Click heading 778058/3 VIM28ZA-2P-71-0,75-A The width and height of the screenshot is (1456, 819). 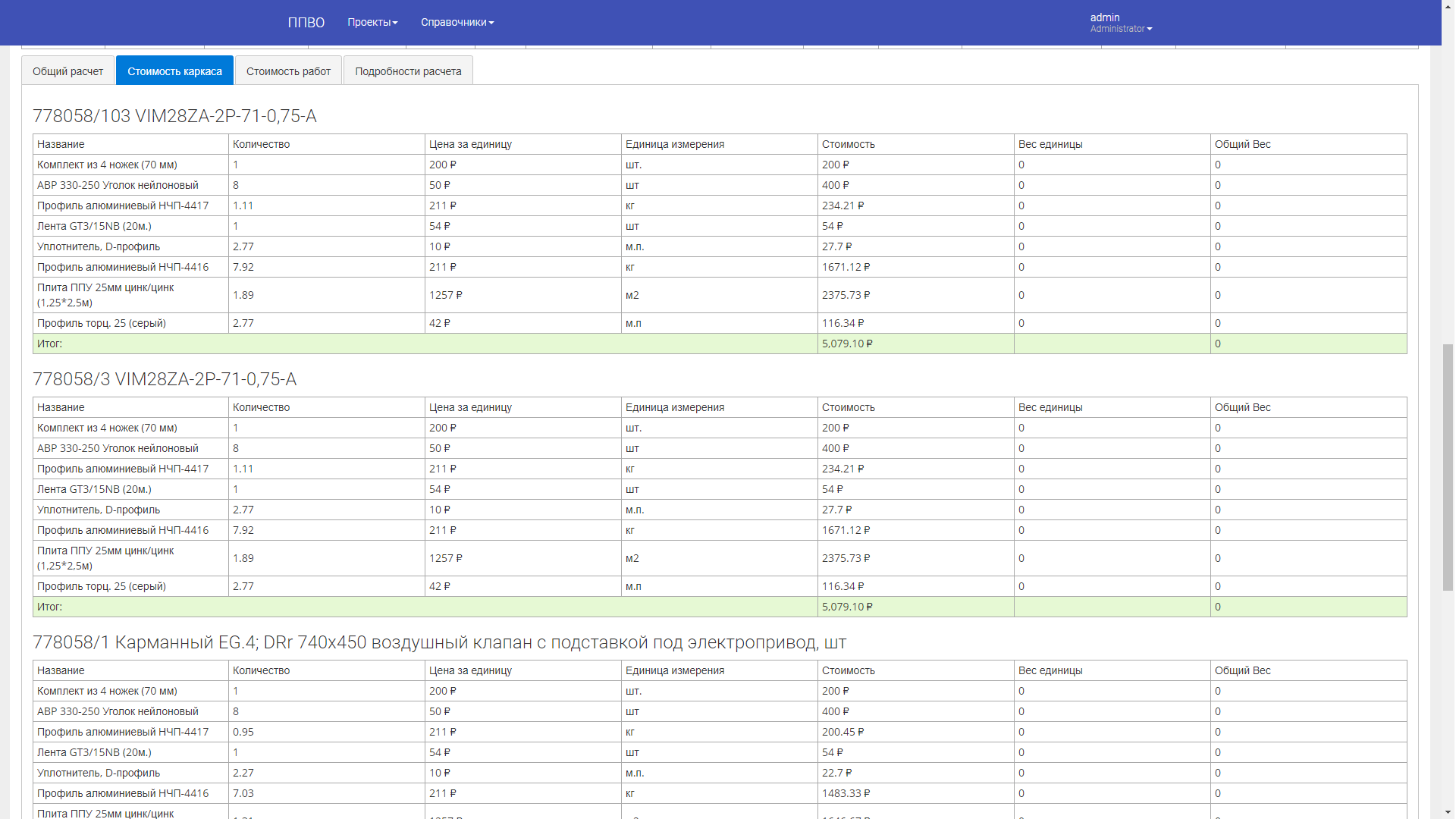[165, 379]
